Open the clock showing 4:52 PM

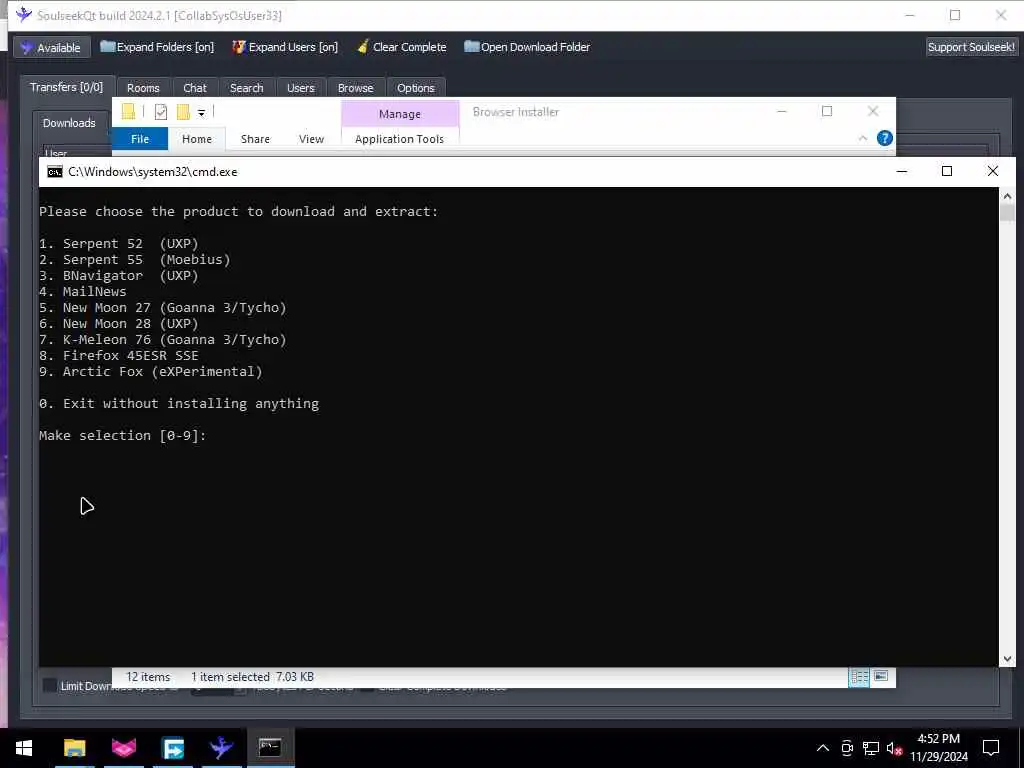938,748
